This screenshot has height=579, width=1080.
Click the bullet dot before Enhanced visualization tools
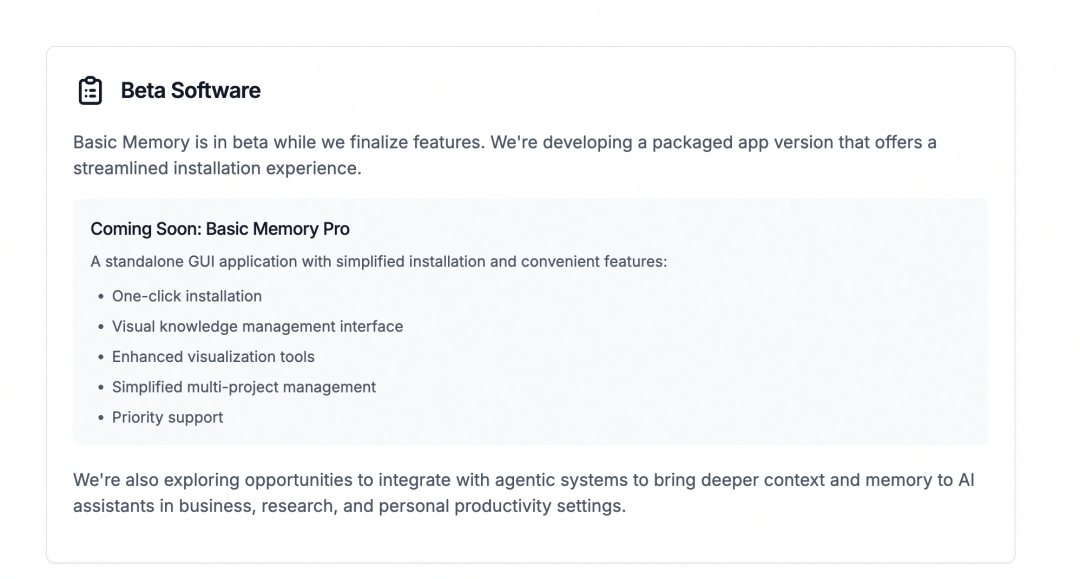[x=101, y=357]
